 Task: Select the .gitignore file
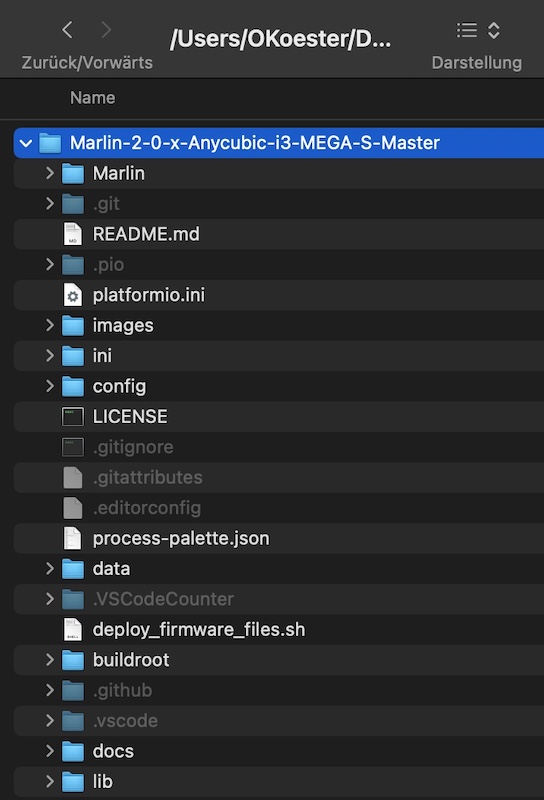click(279, 447)
